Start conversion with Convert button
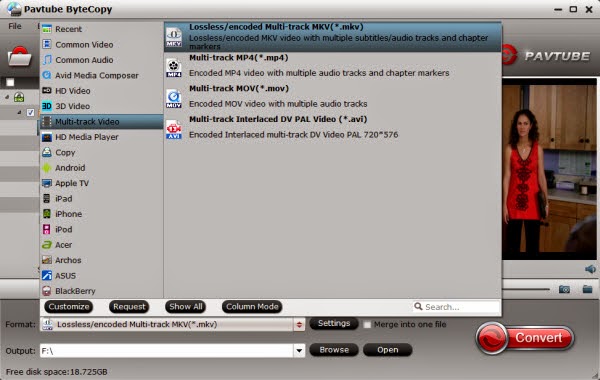Viewport: 600px width, 380px height. [525, 338]
